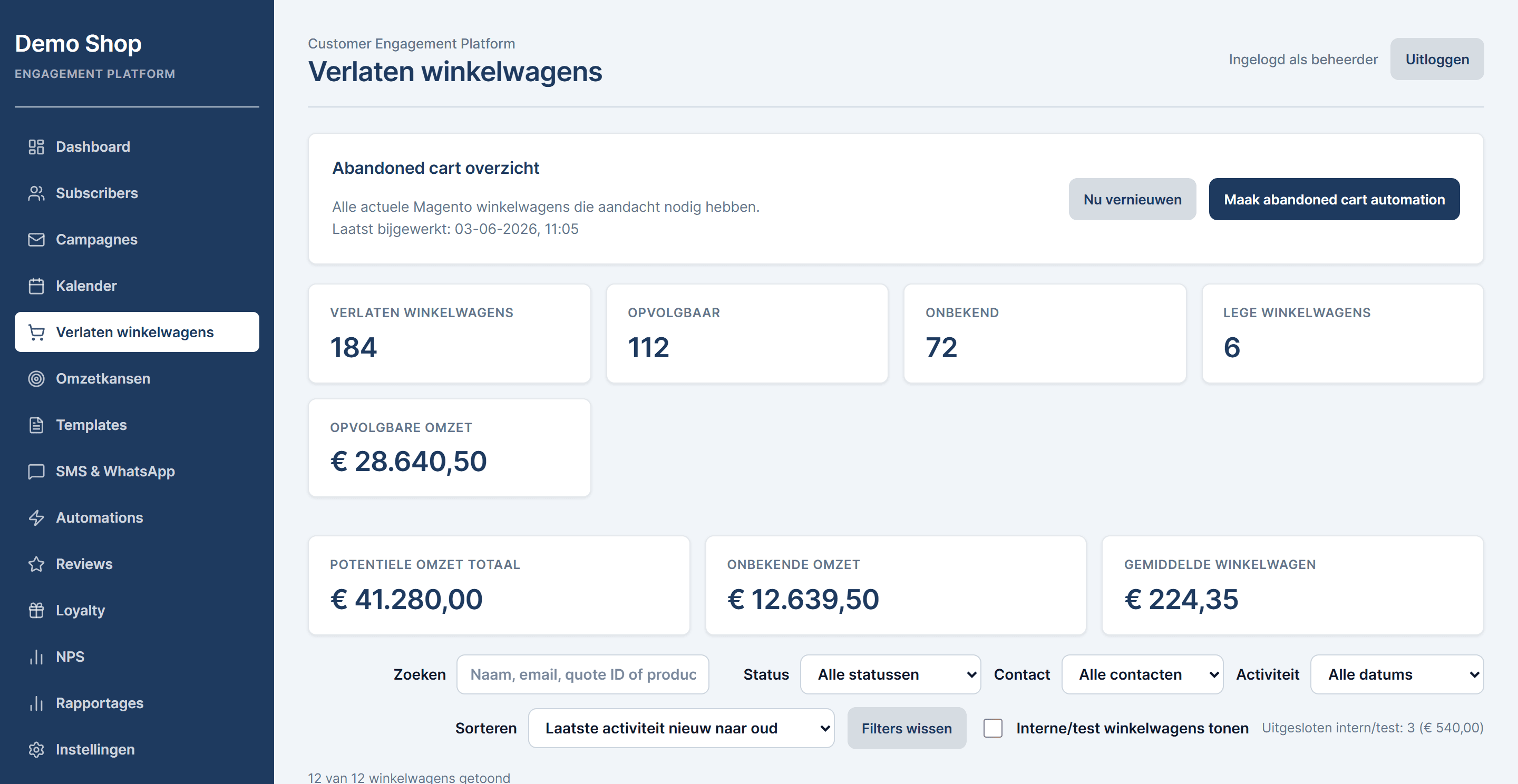Open the Activiteit dropdown Alle datums
Screen dimensions: 1518x784
pyautogui.click(x=1397, y=674)
